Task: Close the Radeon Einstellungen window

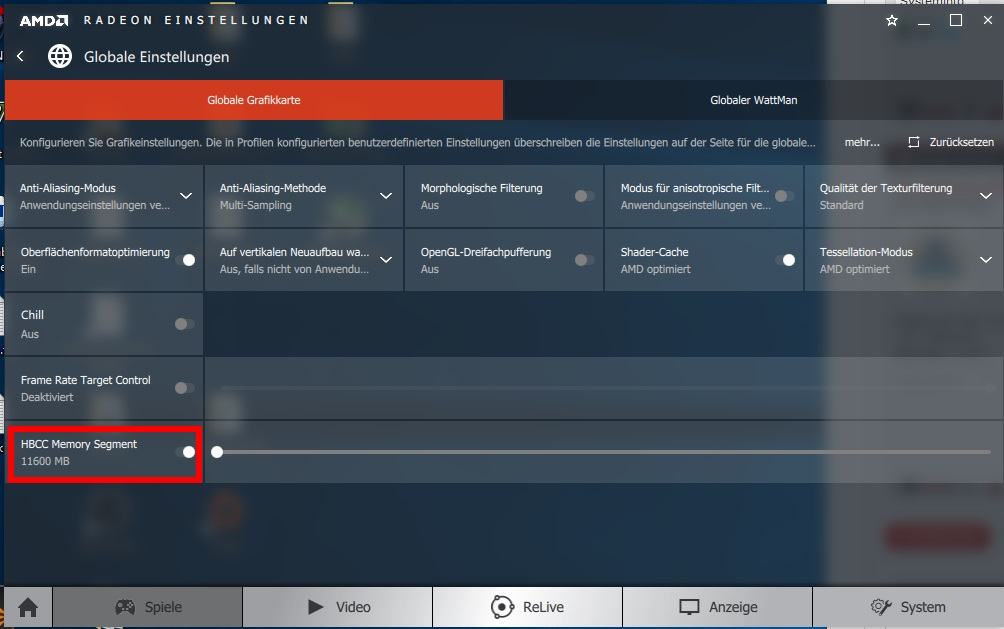Action: coord(987,20)
